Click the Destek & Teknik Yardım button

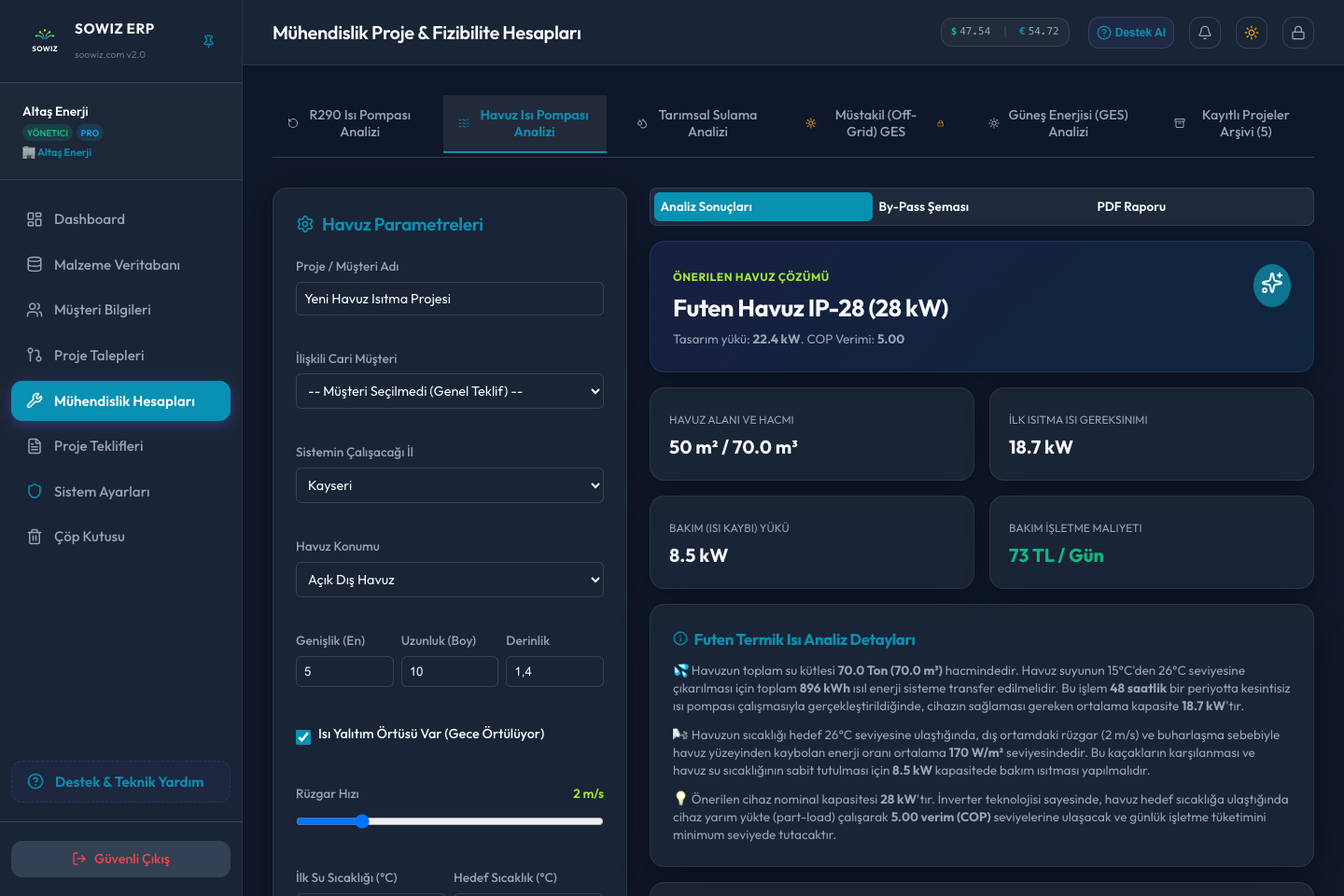pos(121,782)
